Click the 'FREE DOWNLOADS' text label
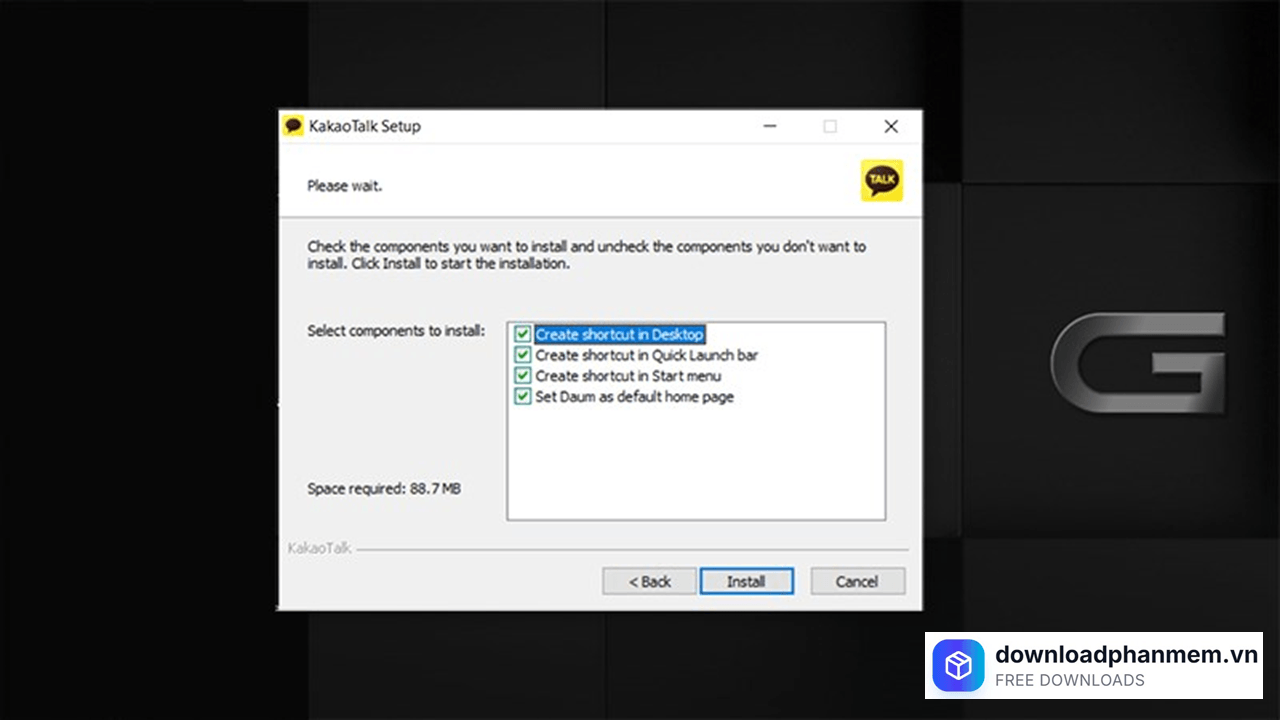Screen dimensions: 1280x720 coord(1070,679)
